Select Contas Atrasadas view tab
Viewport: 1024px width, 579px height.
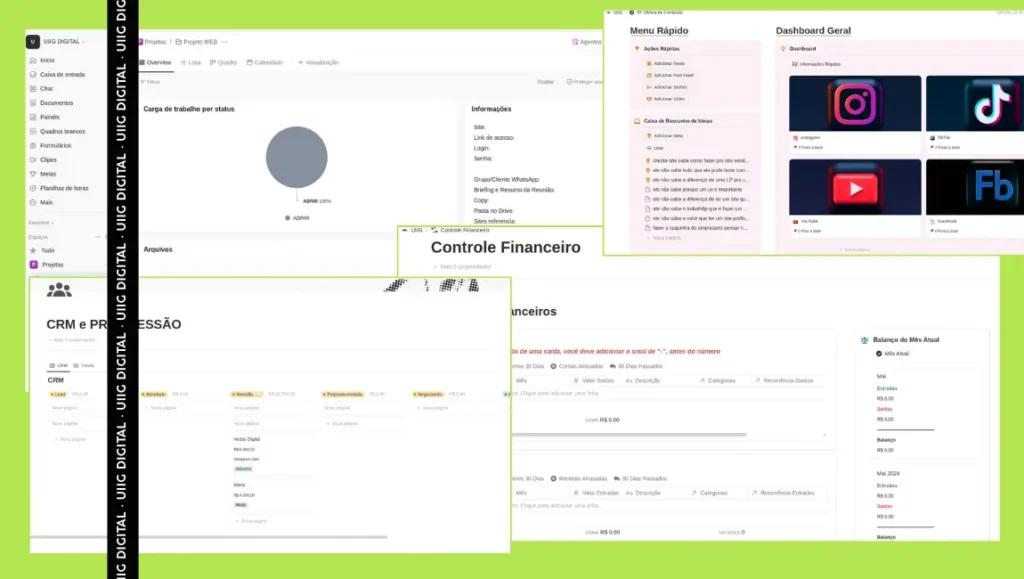pos(577,367)
